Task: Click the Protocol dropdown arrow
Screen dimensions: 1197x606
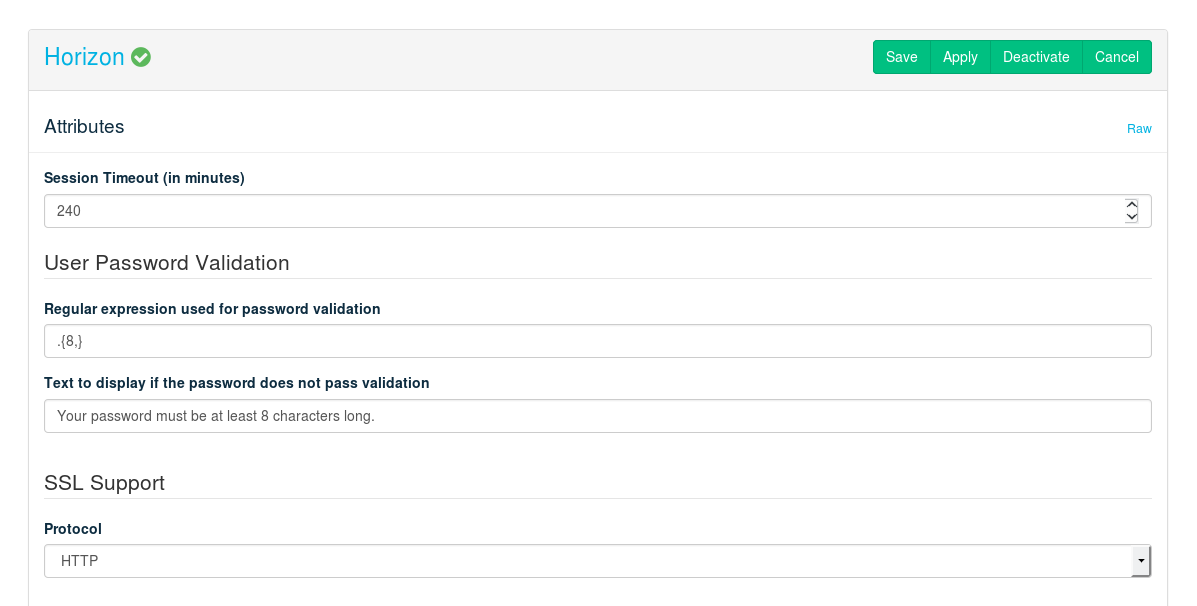Action: 1140,561
